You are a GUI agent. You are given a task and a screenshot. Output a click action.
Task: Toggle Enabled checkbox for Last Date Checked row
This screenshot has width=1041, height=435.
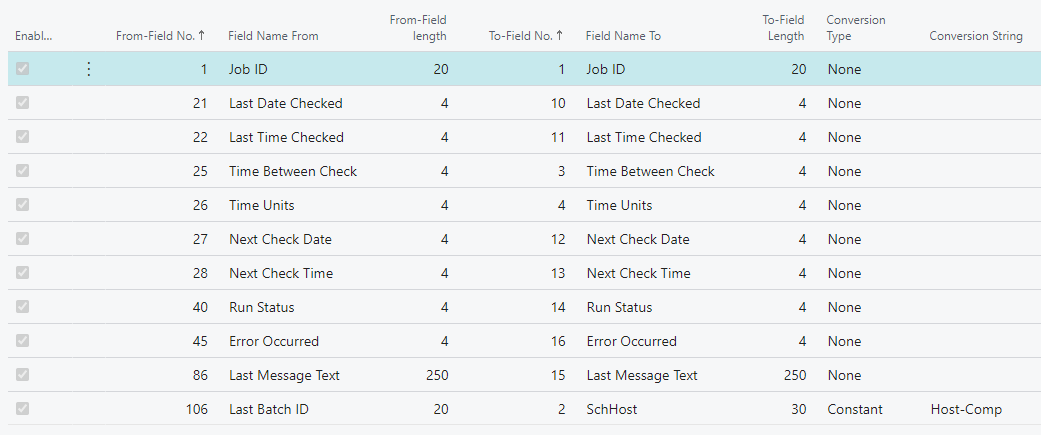coord(23,103)
